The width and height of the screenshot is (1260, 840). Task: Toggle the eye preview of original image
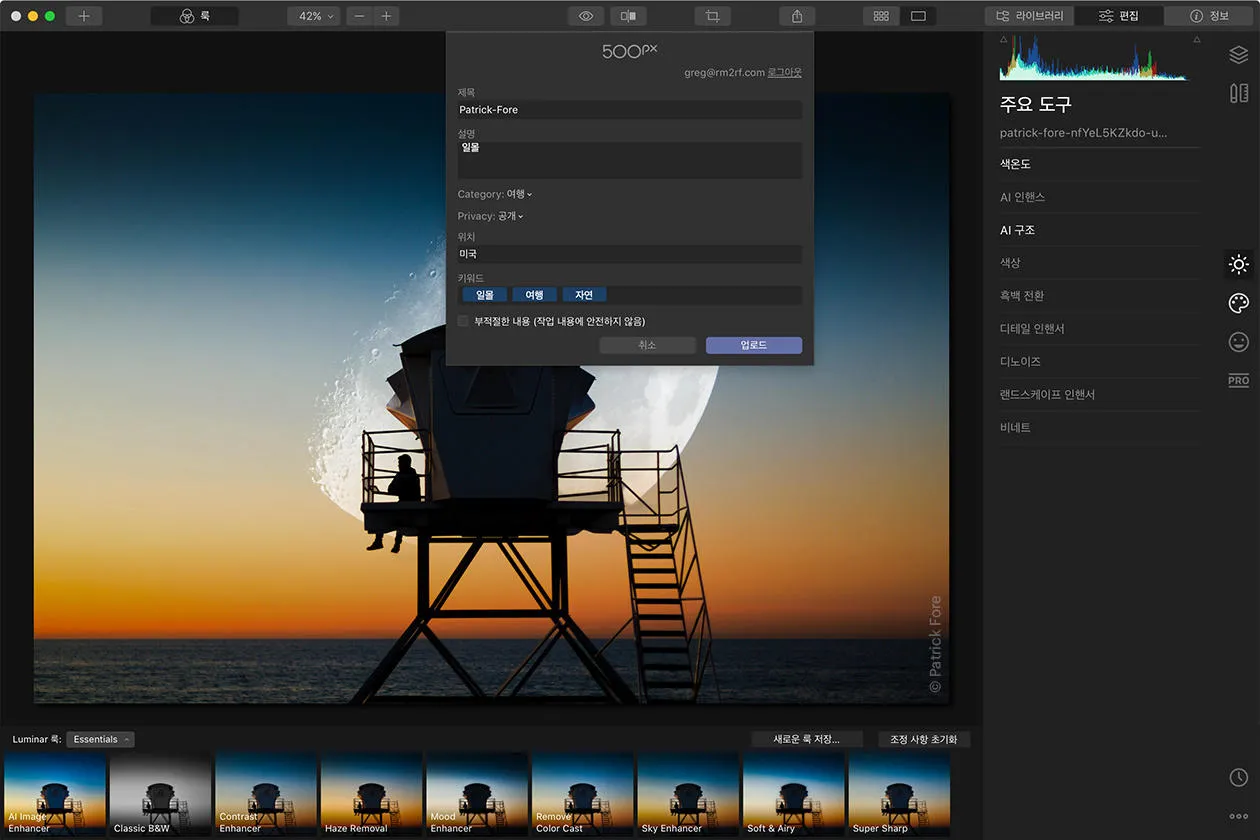pos(586,16)
